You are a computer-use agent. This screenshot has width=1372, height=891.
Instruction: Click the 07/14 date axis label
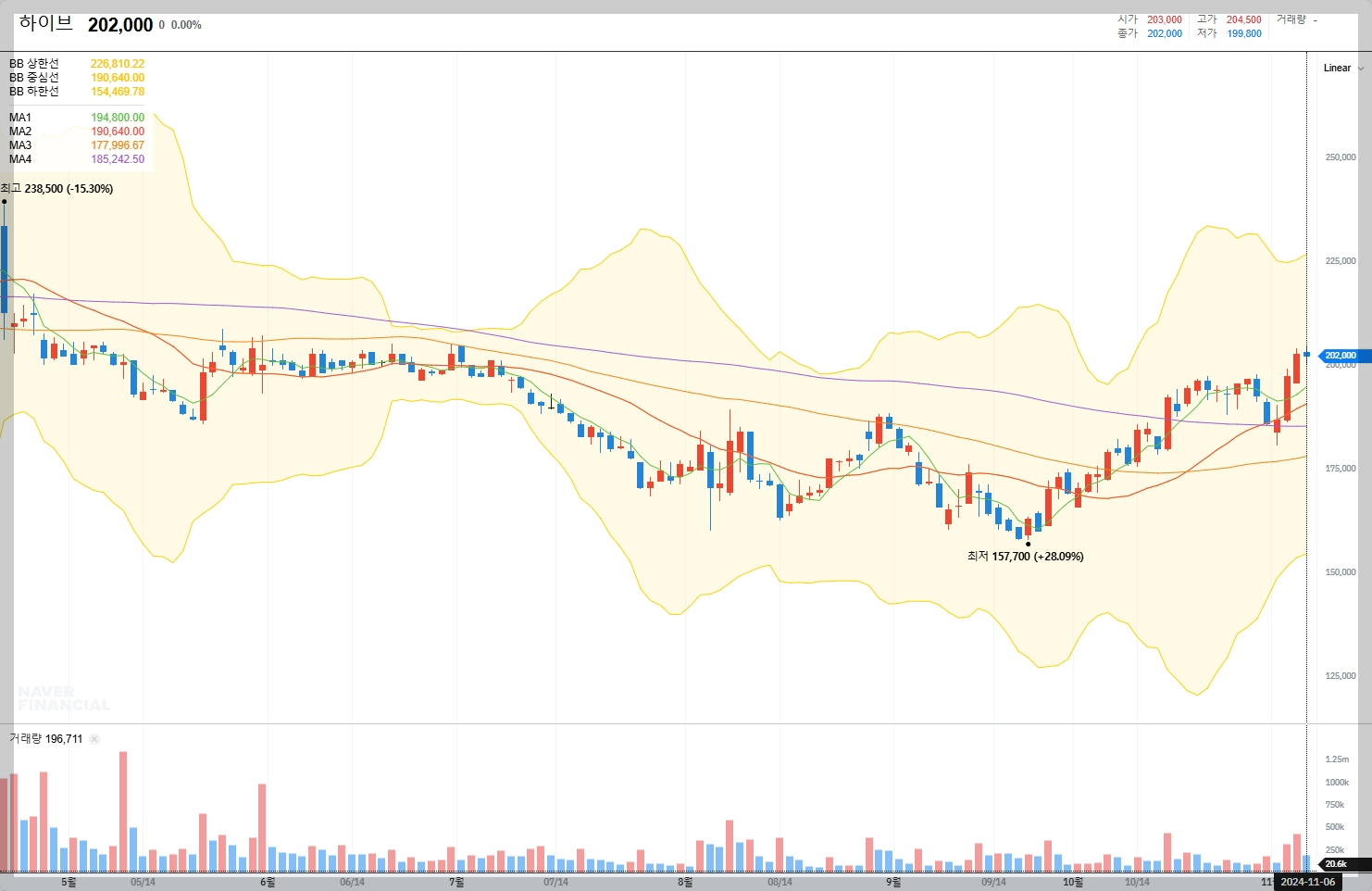(x=555, y=882)
